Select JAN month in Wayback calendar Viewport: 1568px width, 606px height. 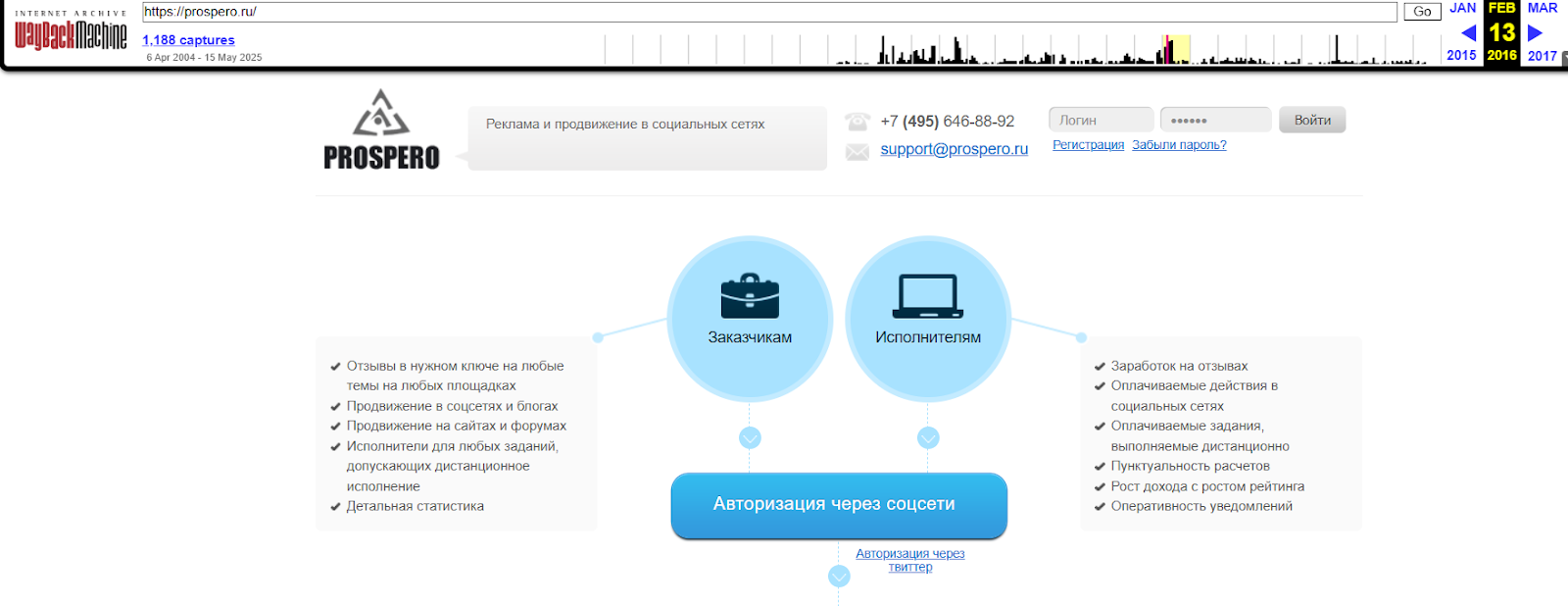[1462, 8]
